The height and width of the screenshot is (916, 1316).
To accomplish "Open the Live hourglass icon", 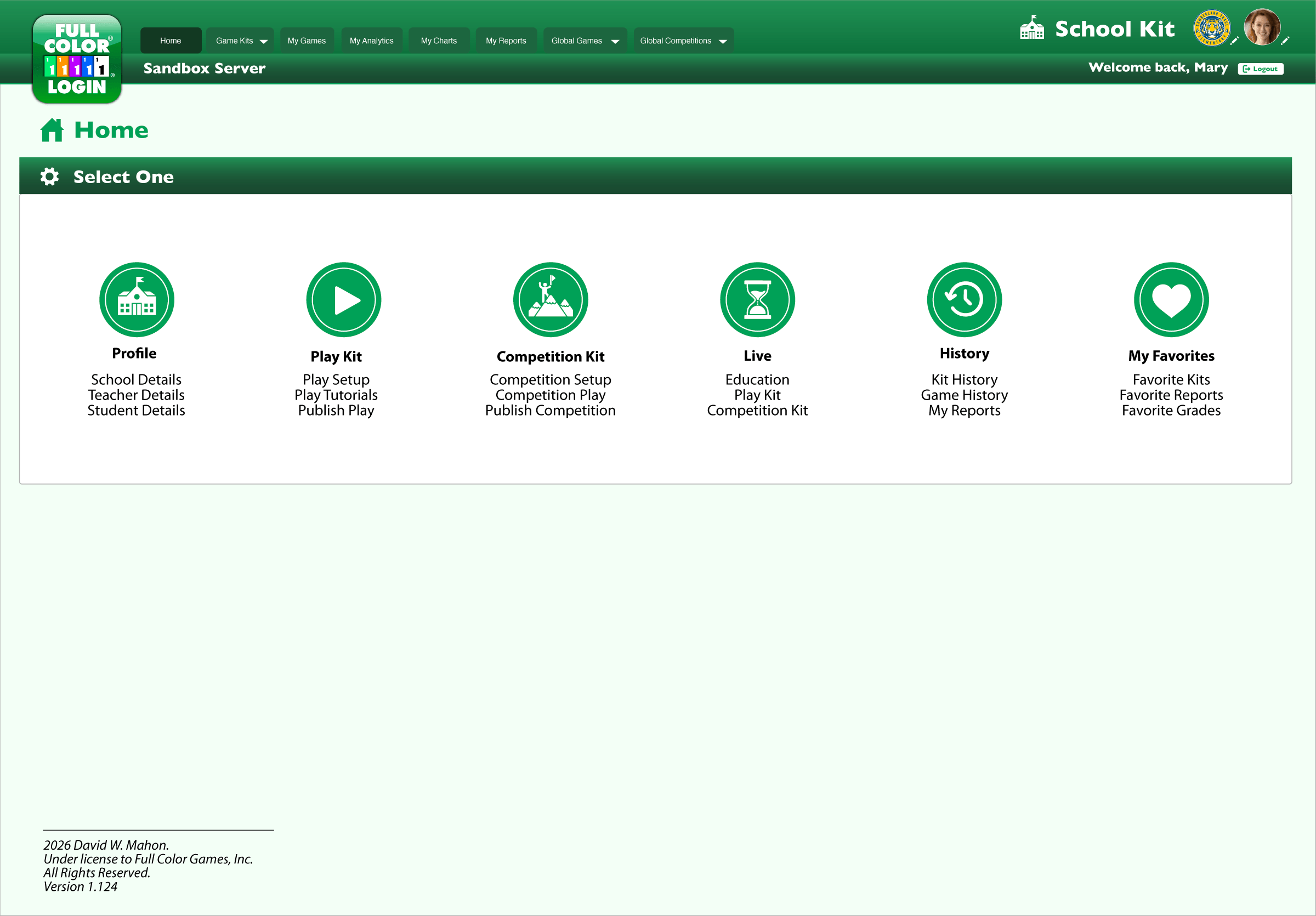I will [757, 300].
